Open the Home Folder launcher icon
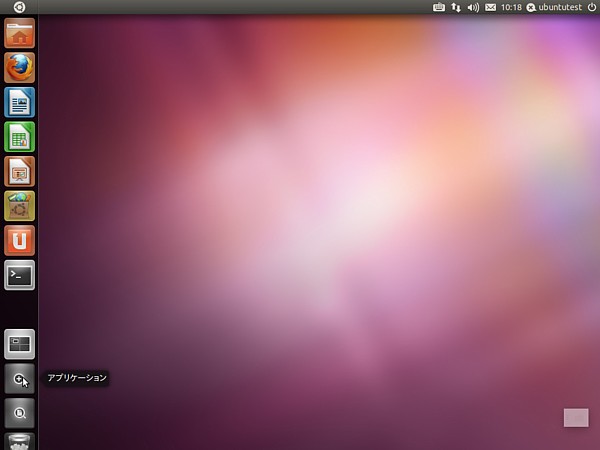This screenshot has width=600, height=450. (20, 33)
